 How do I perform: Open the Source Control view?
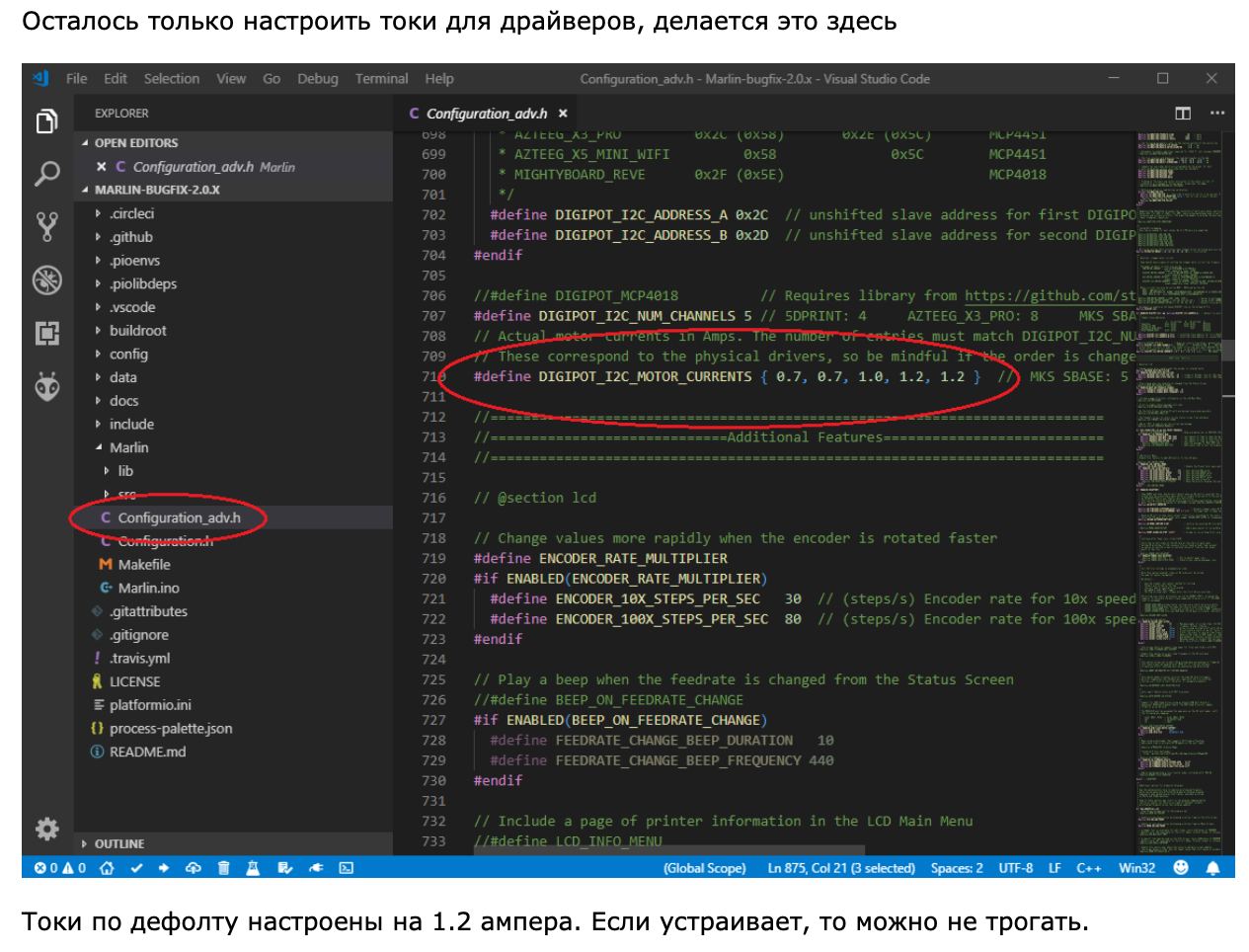tap(46, 227)
